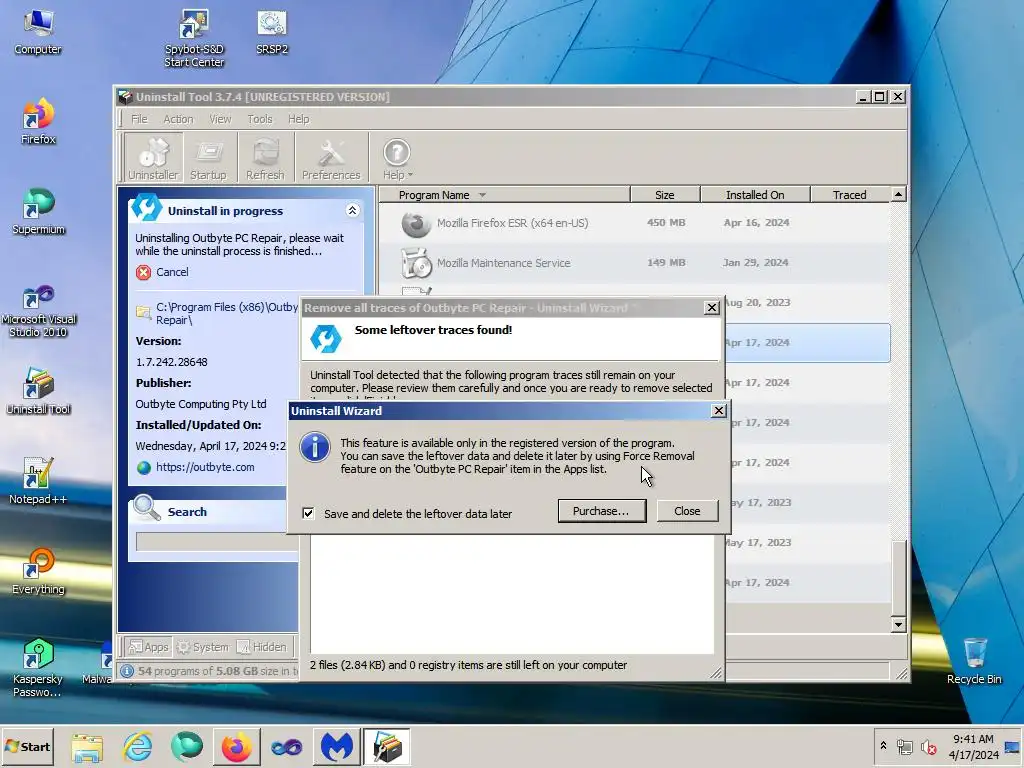The image size is (1024, 768).
Task: Click the Mozilla Maintenance Service icon
Action: pos(416,263)
